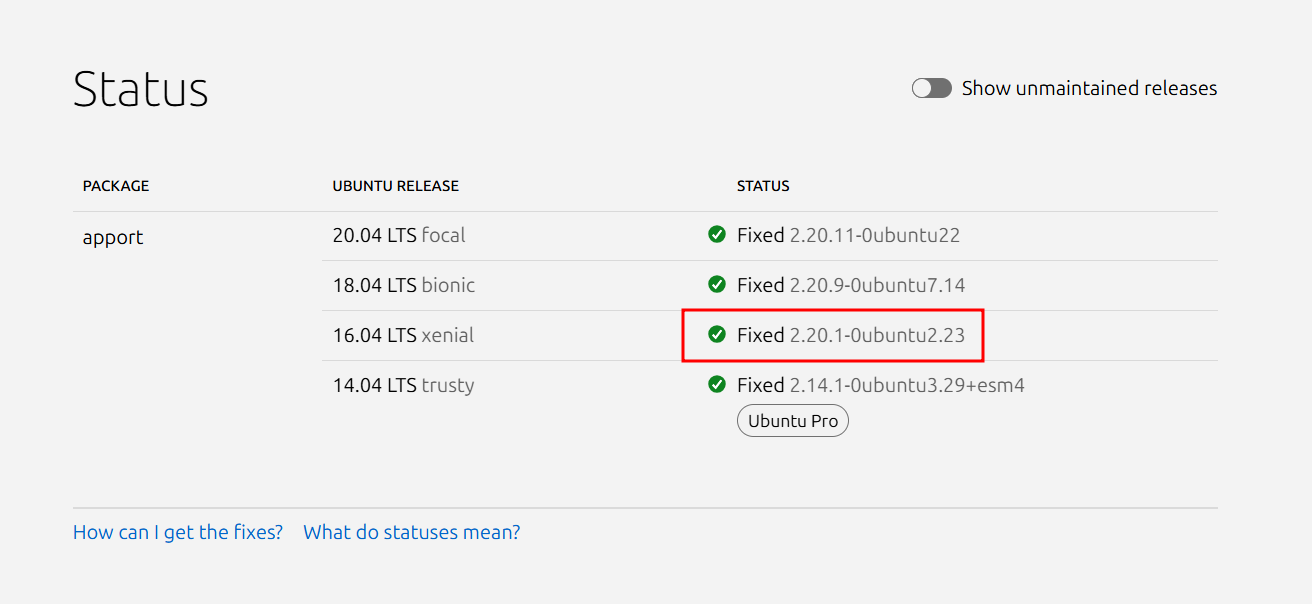Open How can I get the fixes link
This screenshot has width=1312, height=604.
tap(177, 532)
